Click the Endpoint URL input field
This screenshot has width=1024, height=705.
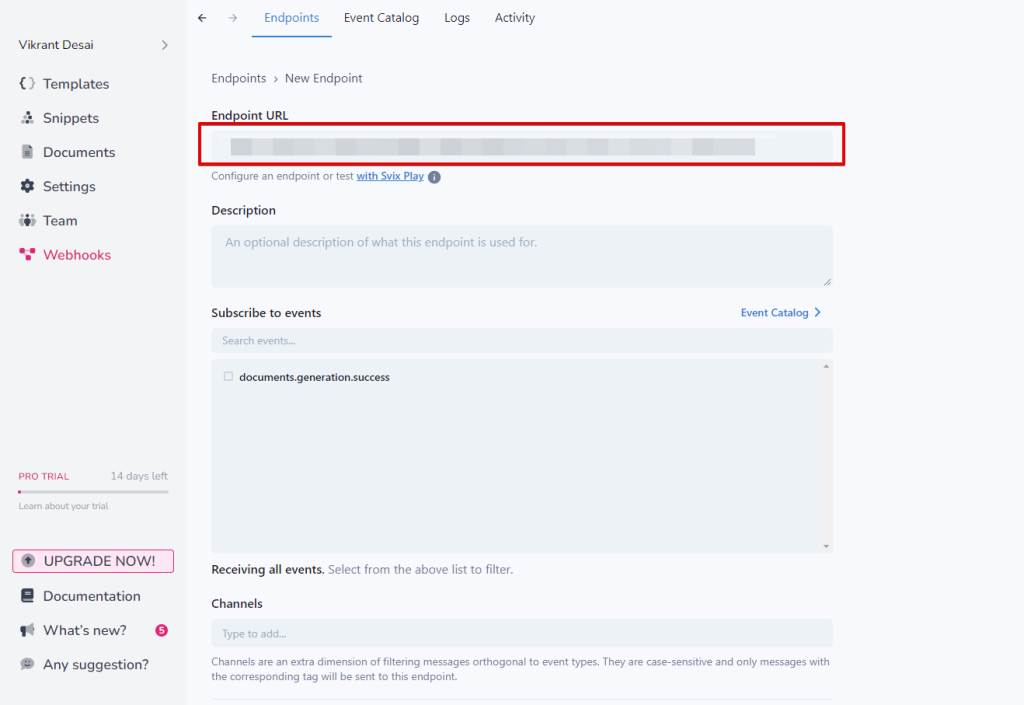(x=521, y=147)
